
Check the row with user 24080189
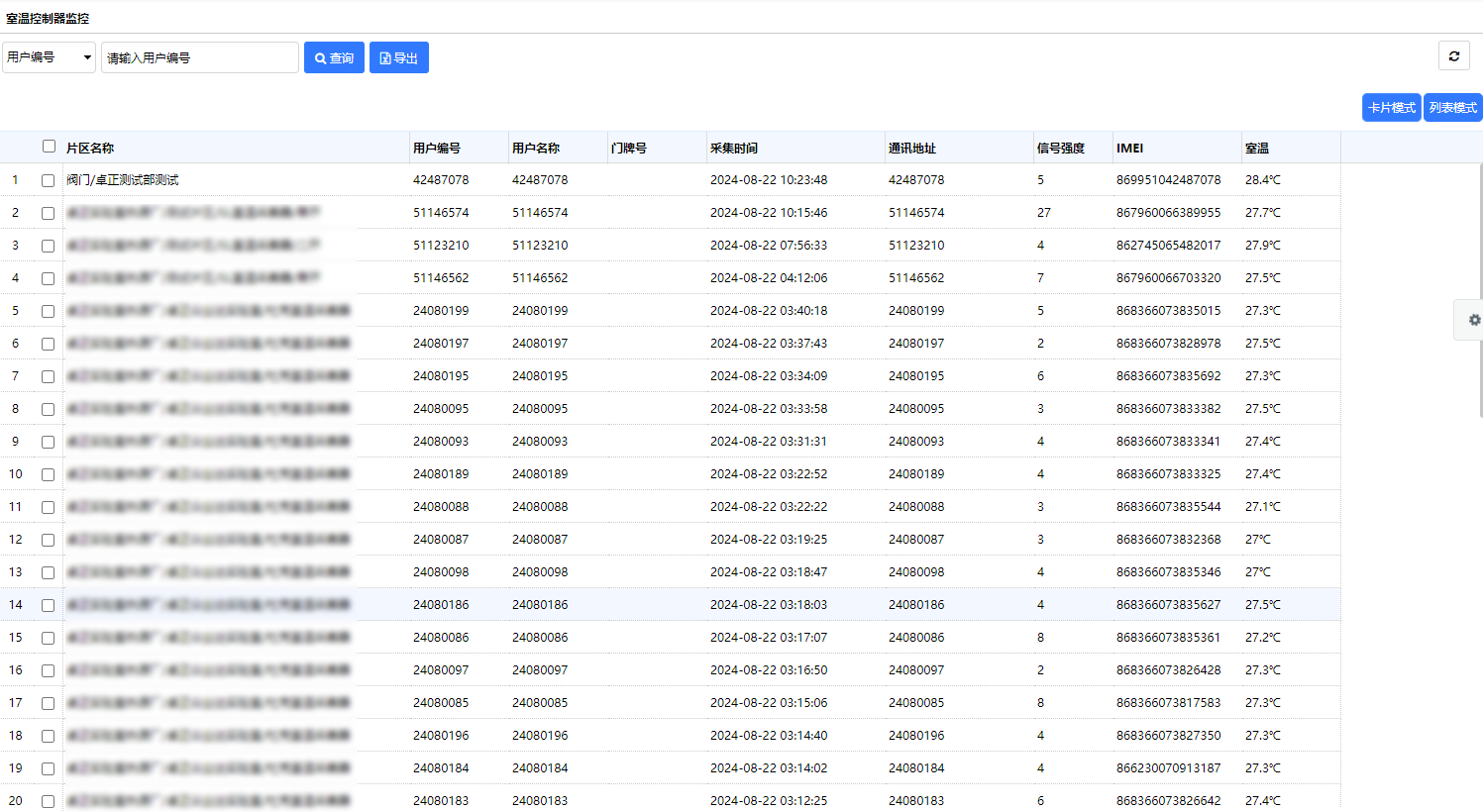pos(48,474)
